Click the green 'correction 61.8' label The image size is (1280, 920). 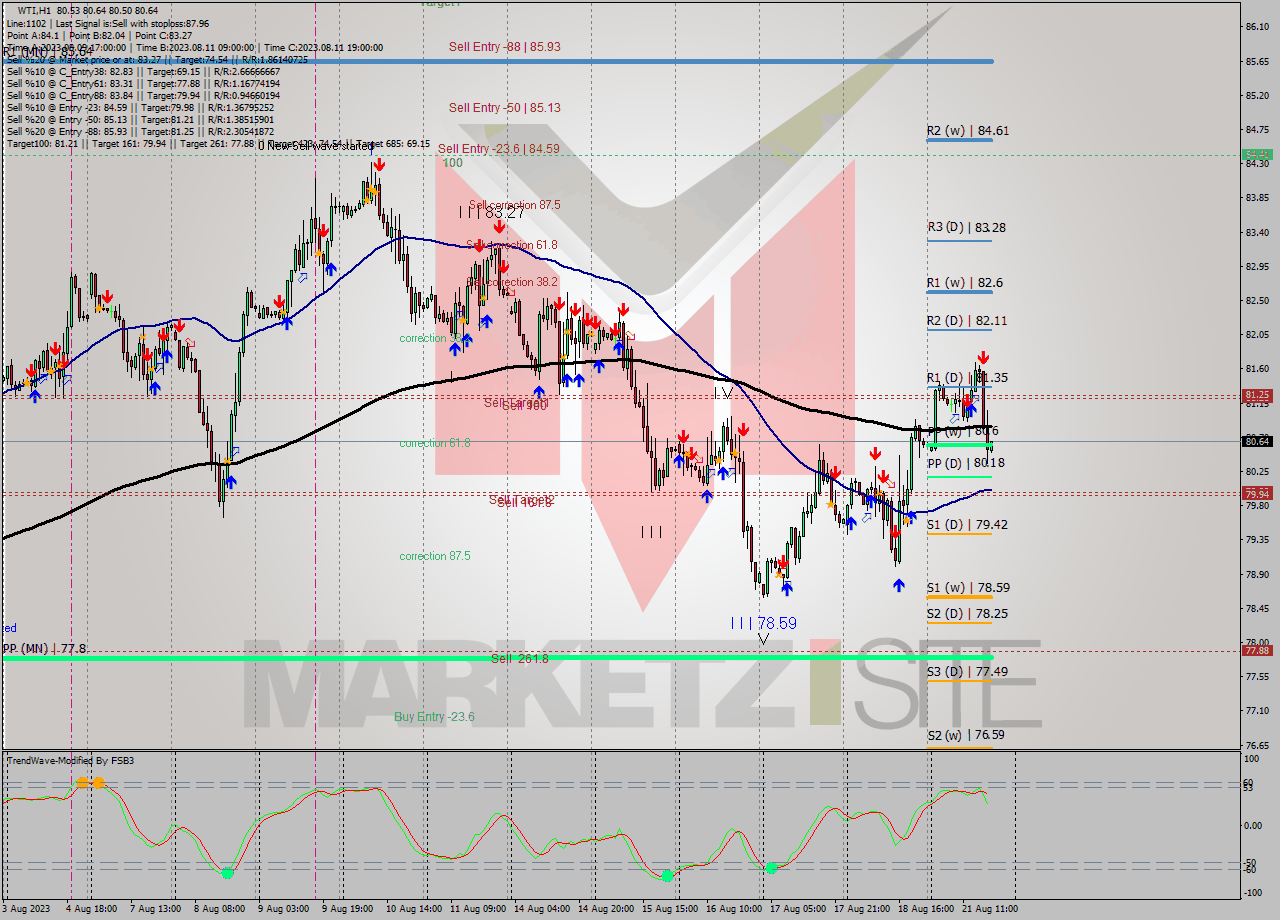point(434,443)
